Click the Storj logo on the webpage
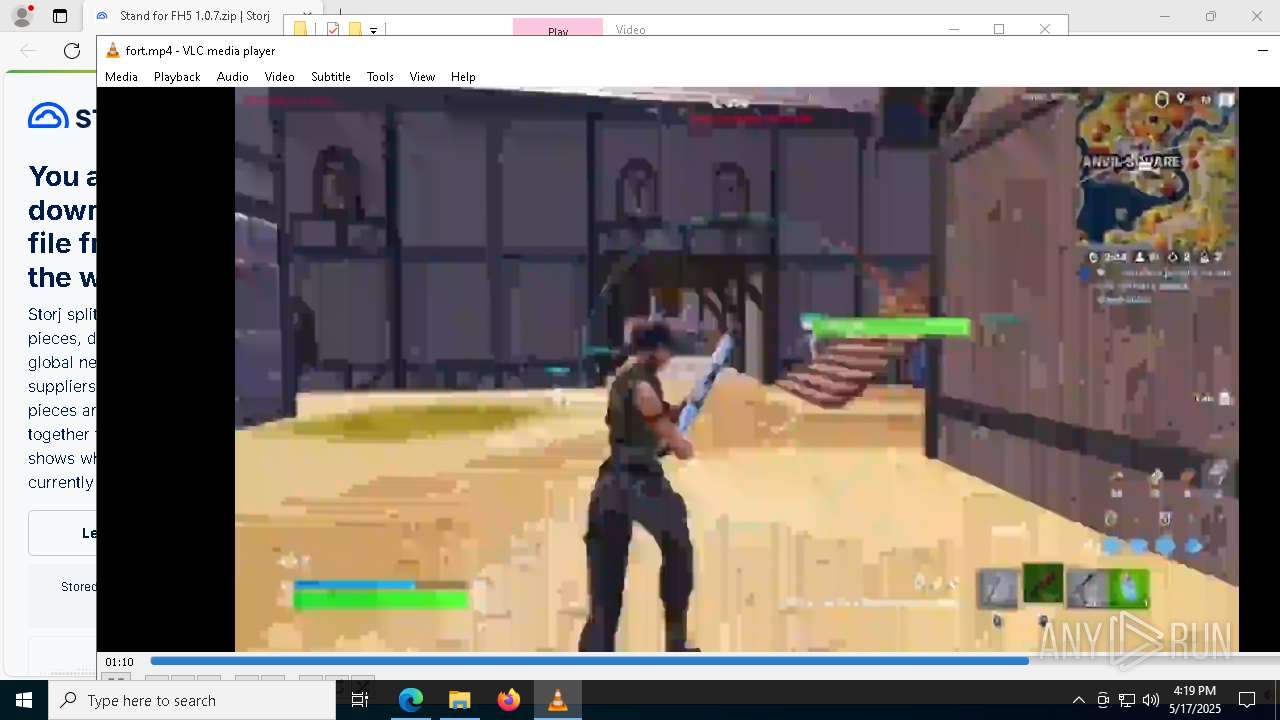This screenshot has height=720, width=1280. click(x=62, y=116)
